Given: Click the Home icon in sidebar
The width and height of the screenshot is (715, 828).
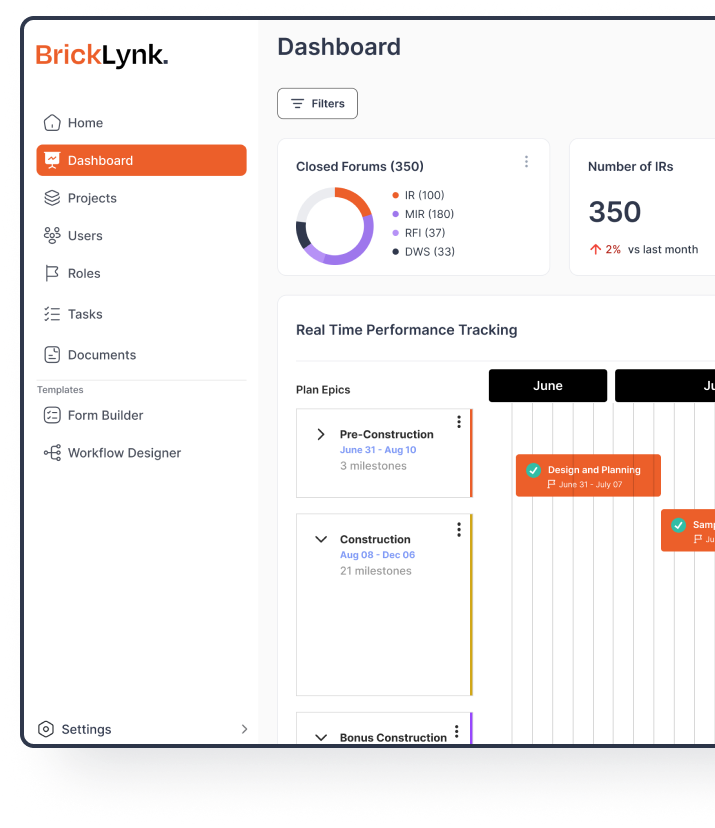Looking at the screenshot, I should coord(52,123).
